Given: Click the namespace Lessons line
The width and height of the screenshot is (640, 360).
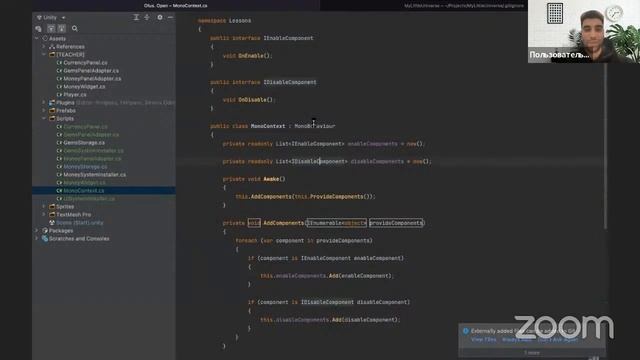Looking at the screenshot, I should (x=224, y=20).
